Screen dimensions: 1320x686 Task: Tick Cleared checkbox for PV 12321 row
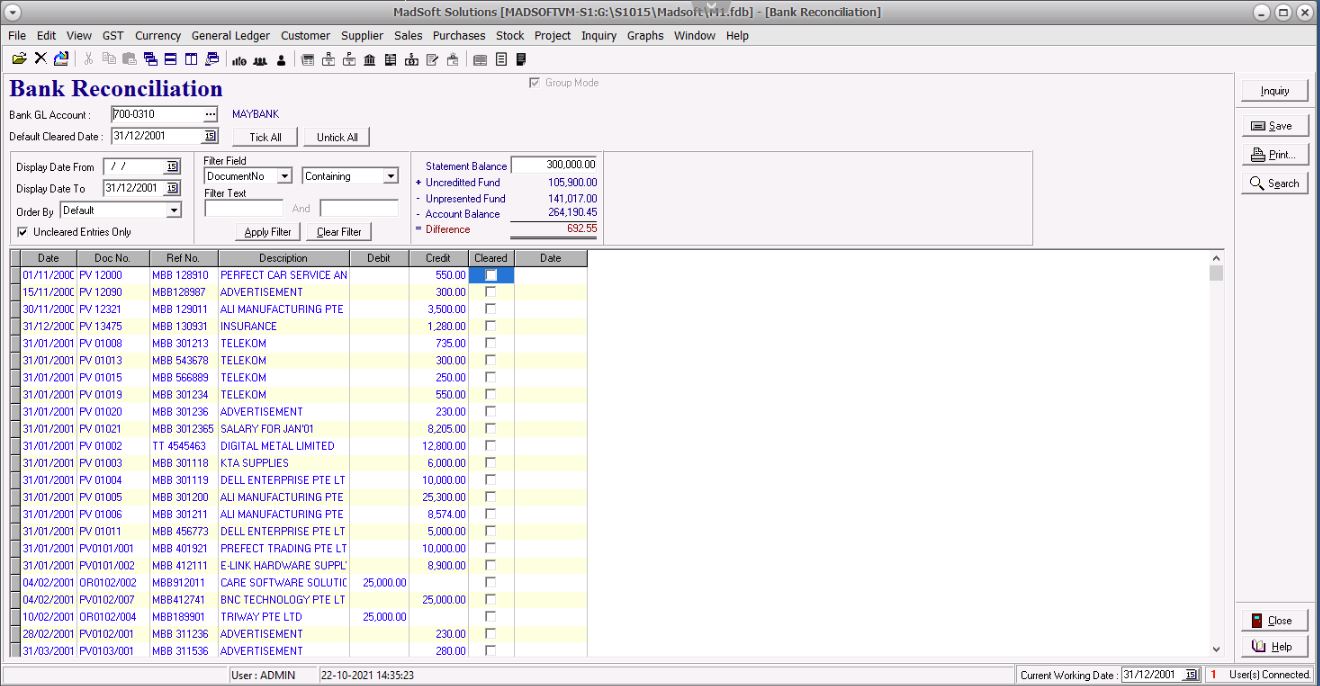point(490,309)
